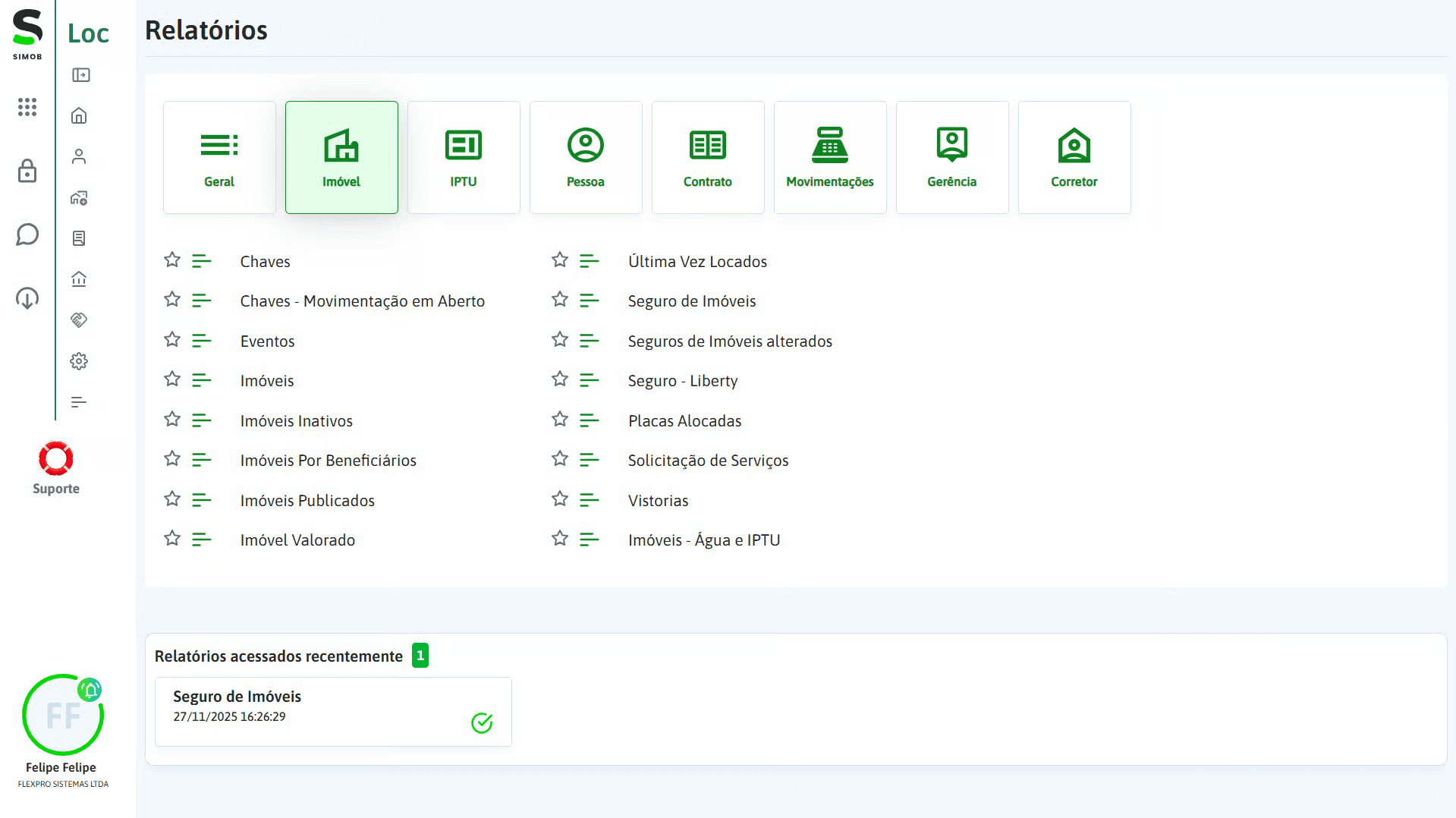Open the chat bubble icon
Image resolution: width=1456 pixels, height=818 pixels.
(x=27, y=234)
